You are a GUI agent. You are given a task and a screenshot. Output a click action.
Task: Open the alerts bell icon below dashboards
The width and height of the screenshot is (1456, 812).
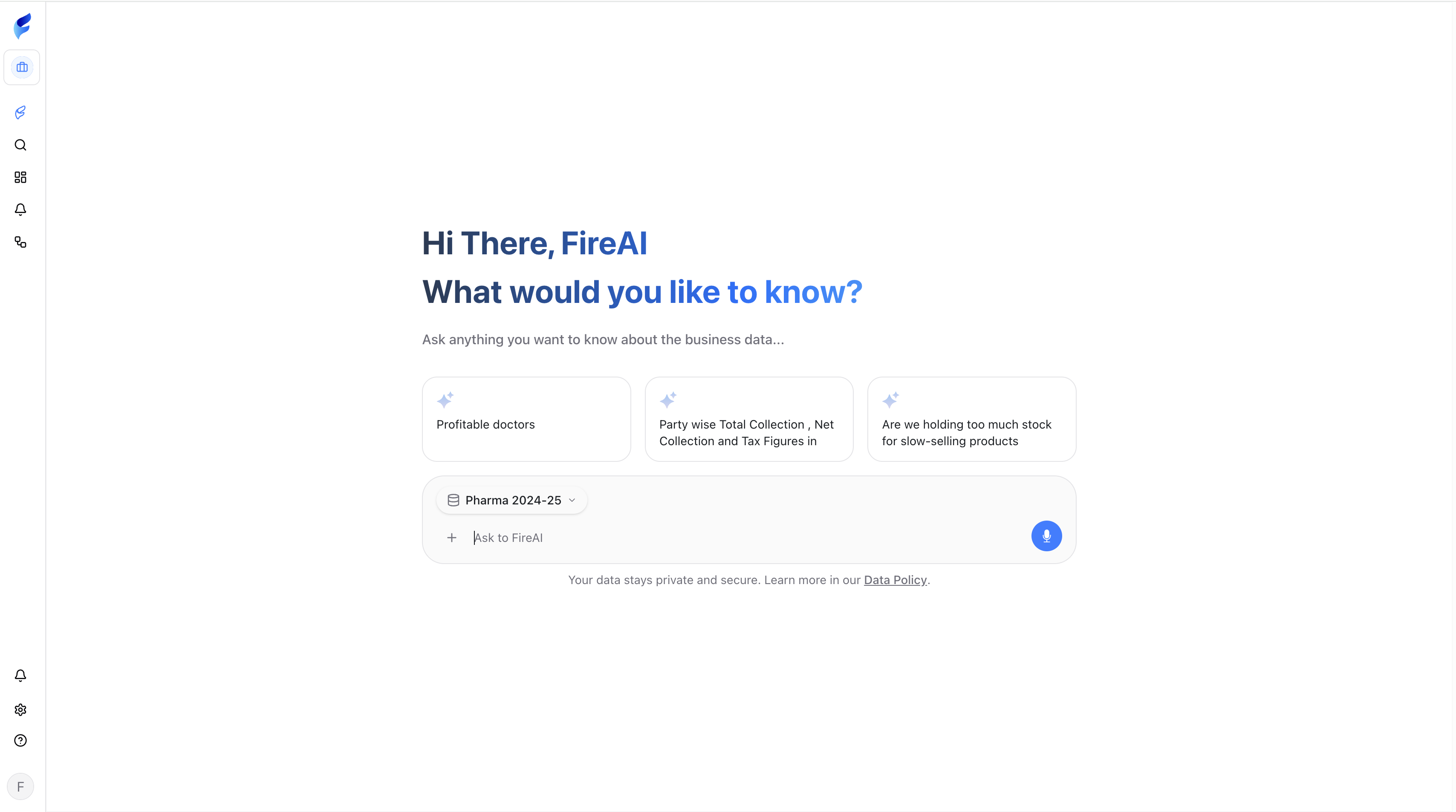pyautogui.click(x=20, y=210)
